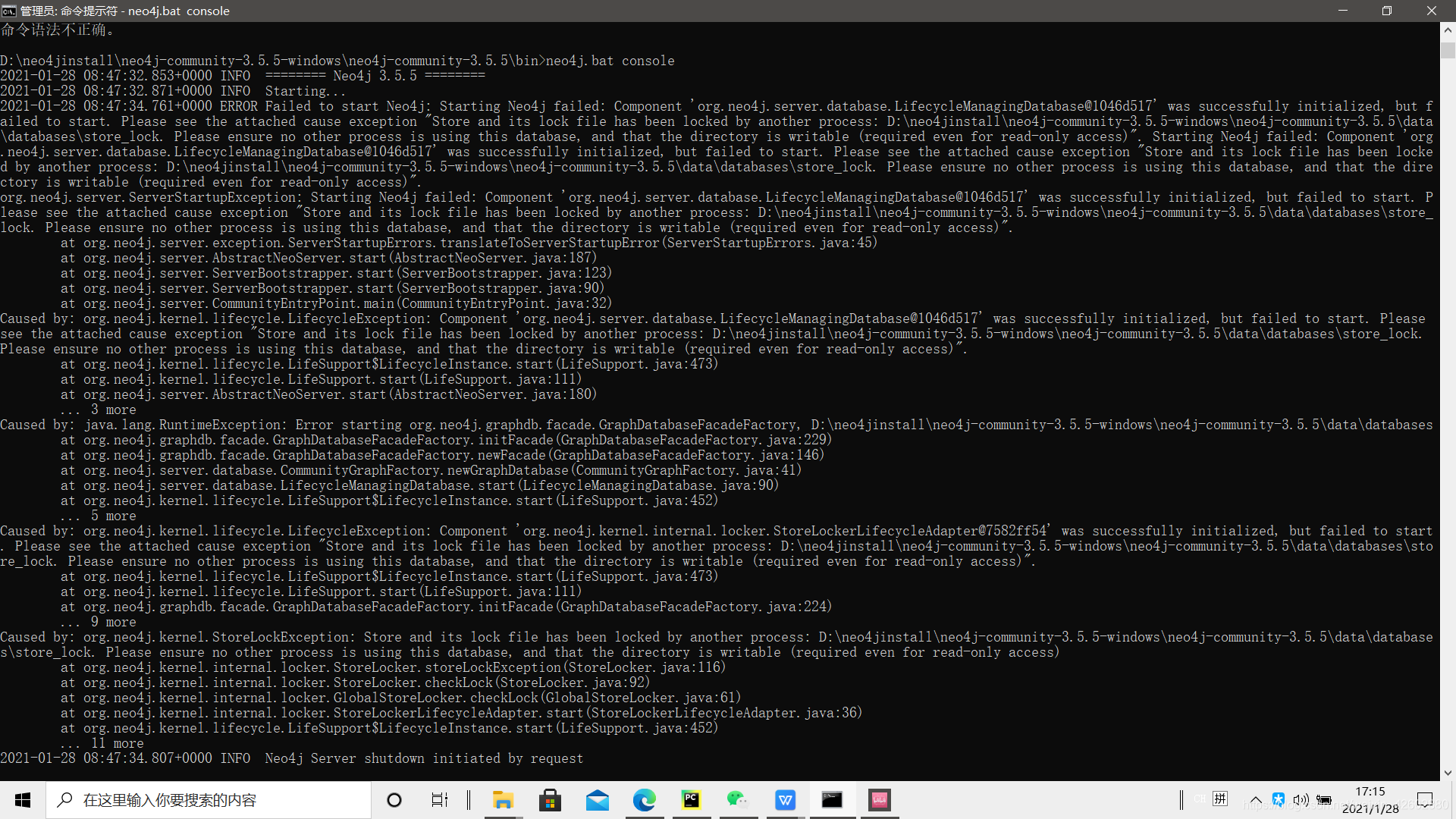1456x819 pixels.
Task: Switch to PyCharm on taskbar
Action: coord(691,800)
